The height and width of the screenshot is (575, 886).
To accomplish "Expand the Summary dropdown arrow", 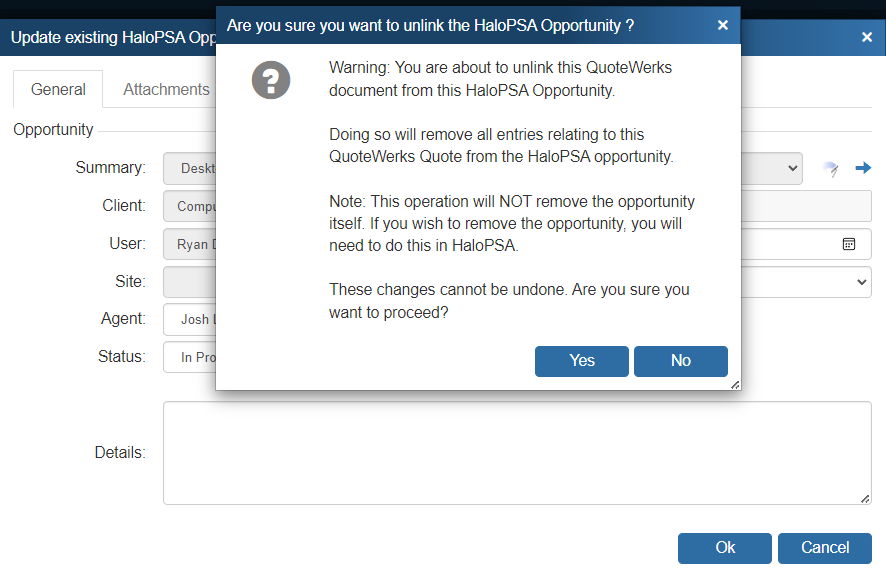I will tap(793, 168).
